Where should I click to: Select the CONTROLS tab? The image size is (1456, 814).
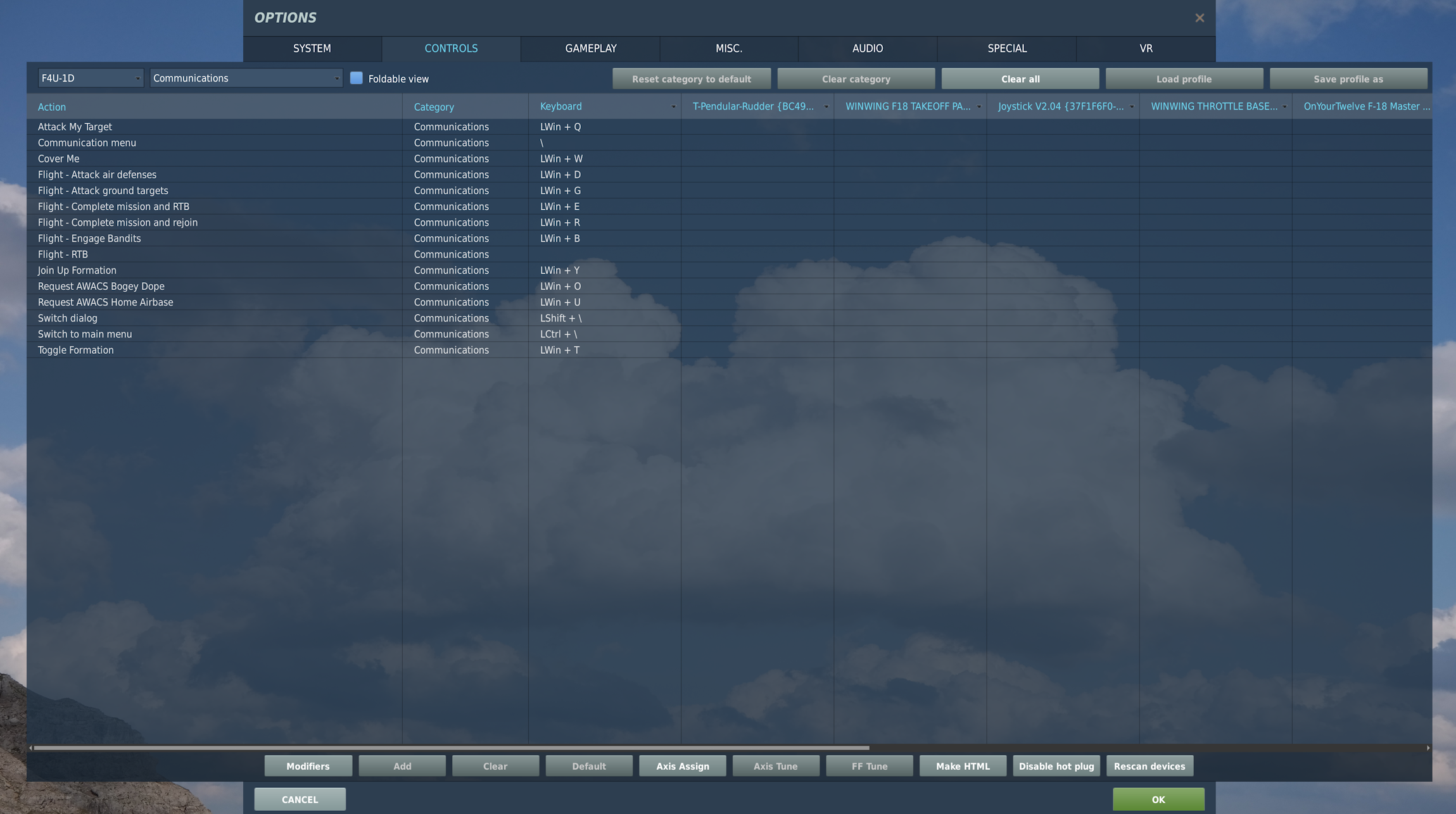pyautogui.click(x=451, y=49)
